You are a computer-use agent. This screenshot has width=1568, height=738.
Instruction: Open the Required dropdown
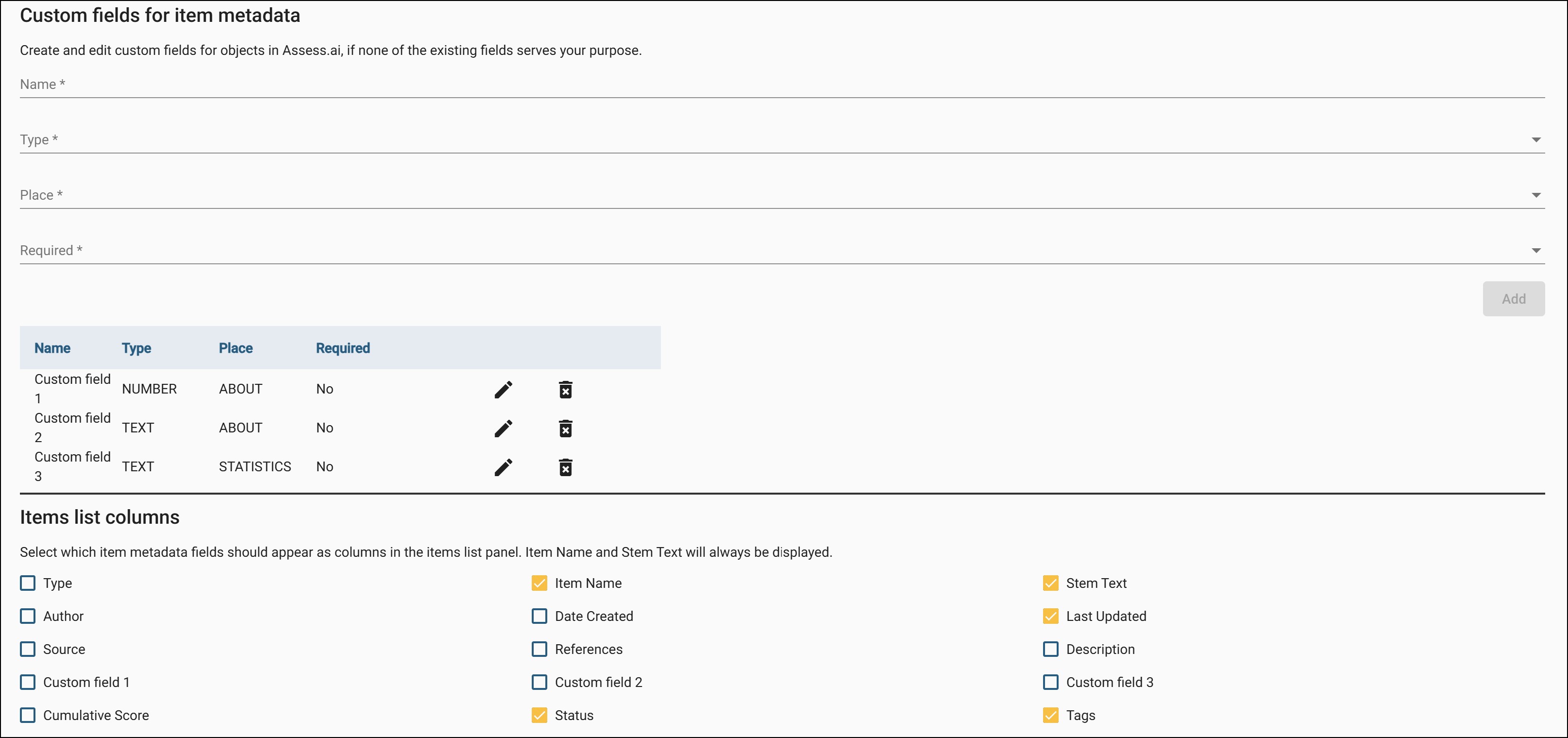[x=782, y=251]
